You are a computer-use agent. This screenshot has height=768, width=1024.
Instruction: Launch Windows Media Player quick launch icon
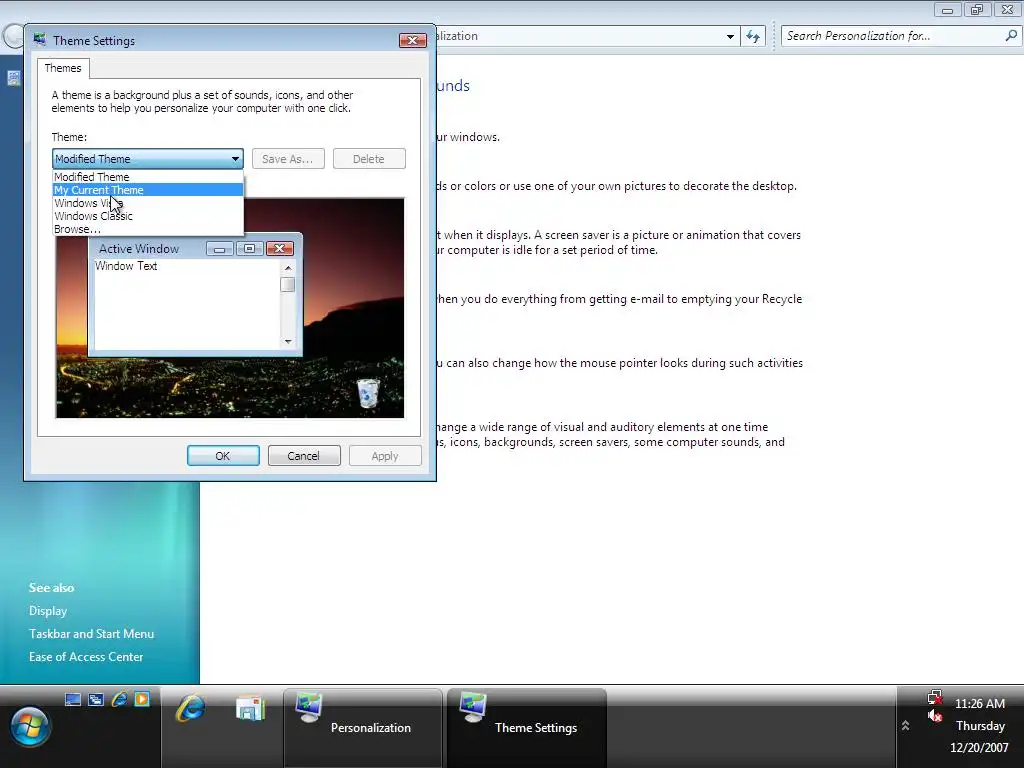(142, 699)
